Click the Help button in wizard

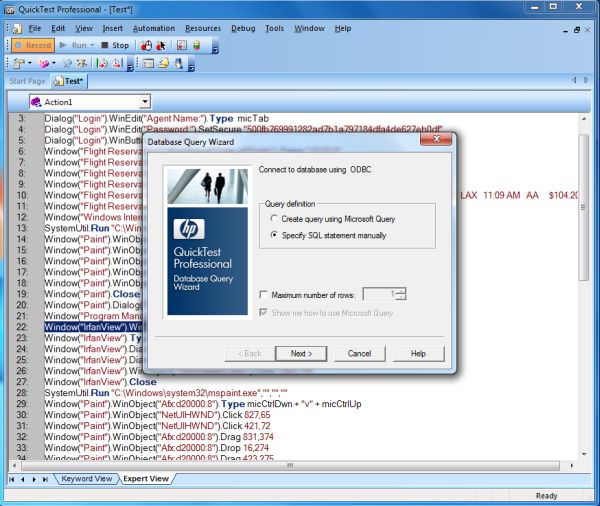419,353
